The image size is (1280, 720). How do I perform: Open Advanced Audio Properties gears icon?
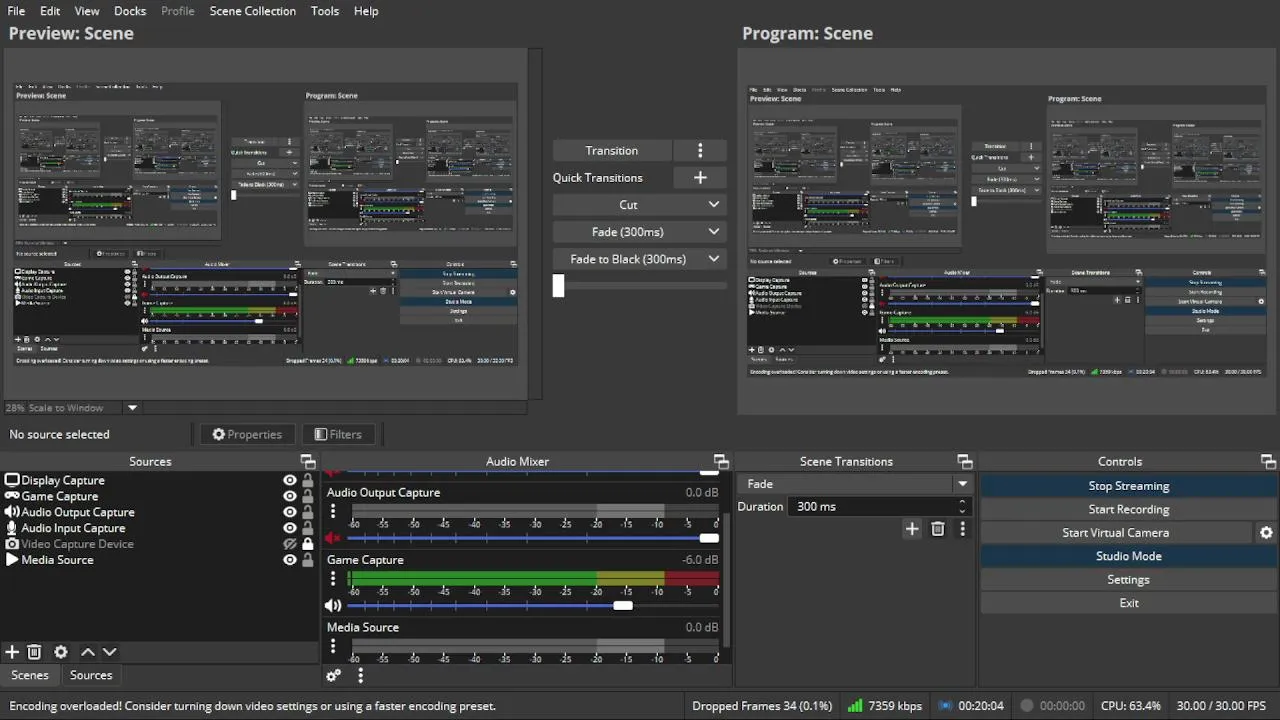[334, 675]
